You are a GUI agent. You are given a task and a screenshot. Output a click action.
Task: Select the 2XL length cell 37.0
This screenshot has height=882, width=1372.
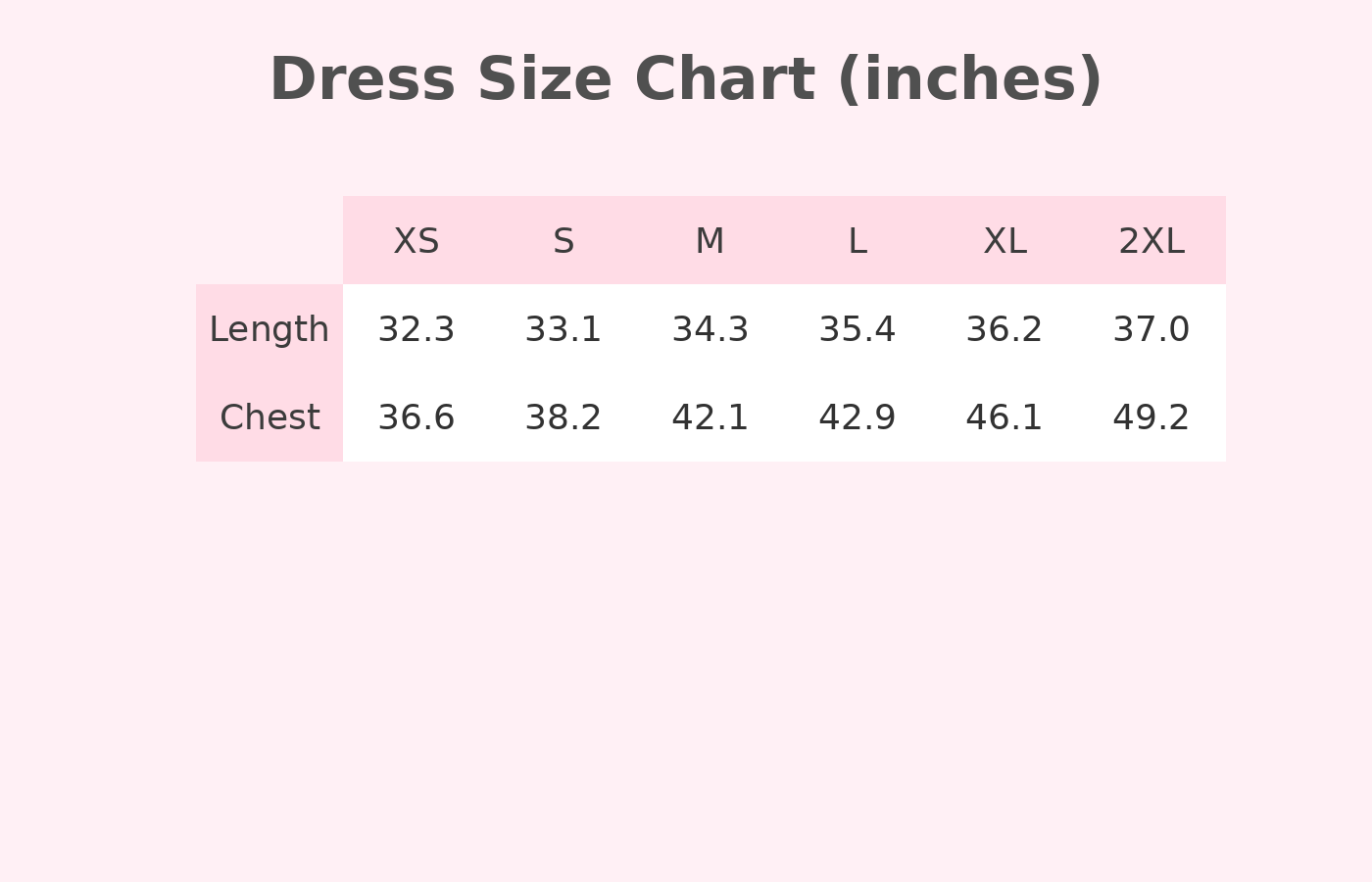[x=1151, y=329]
